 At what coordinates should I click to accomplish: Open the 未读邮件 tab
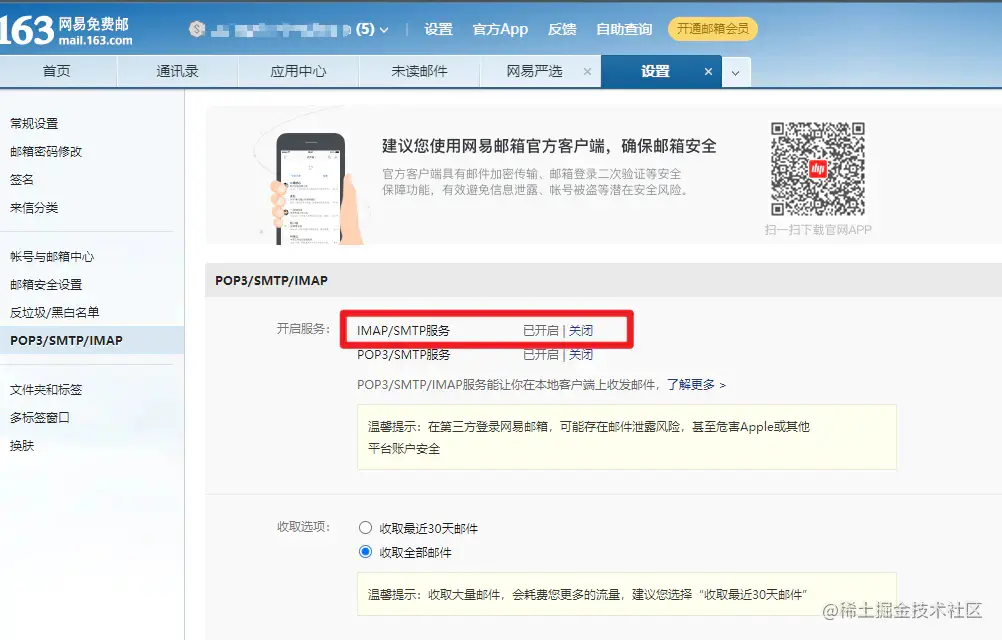419,72
